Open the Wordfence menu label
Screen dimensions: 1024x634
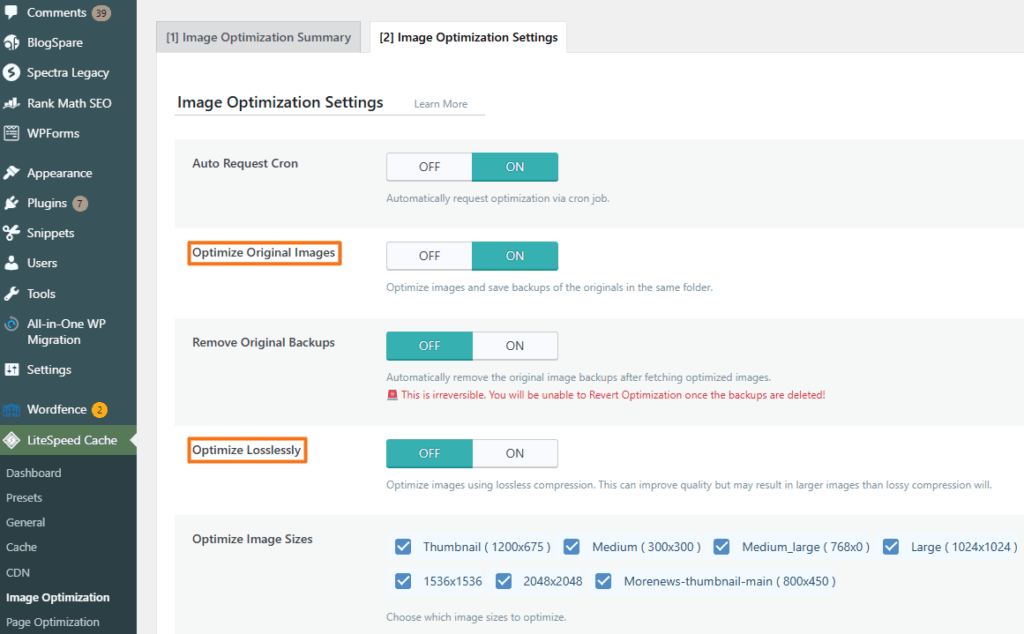pyautogui.click(x=57, y=409)
